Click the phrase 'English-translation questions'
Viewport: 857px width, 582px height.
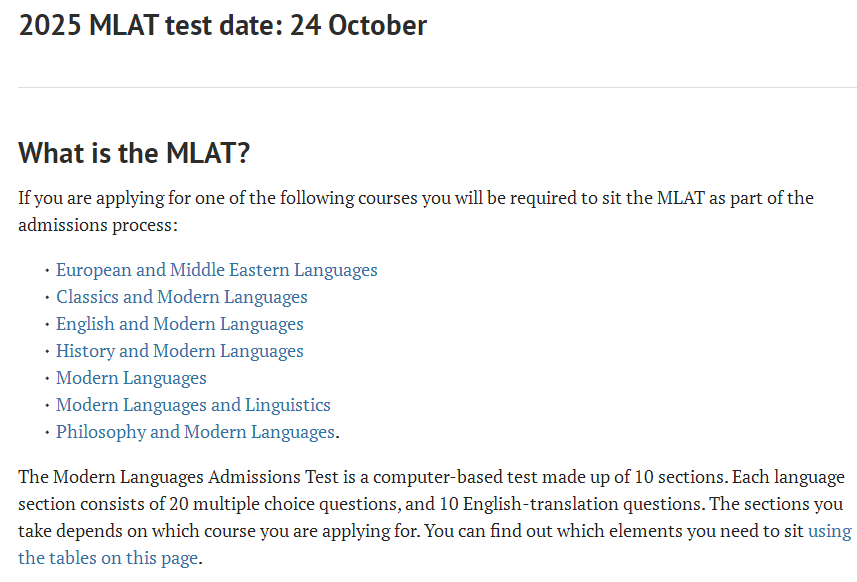coord(581,503)
